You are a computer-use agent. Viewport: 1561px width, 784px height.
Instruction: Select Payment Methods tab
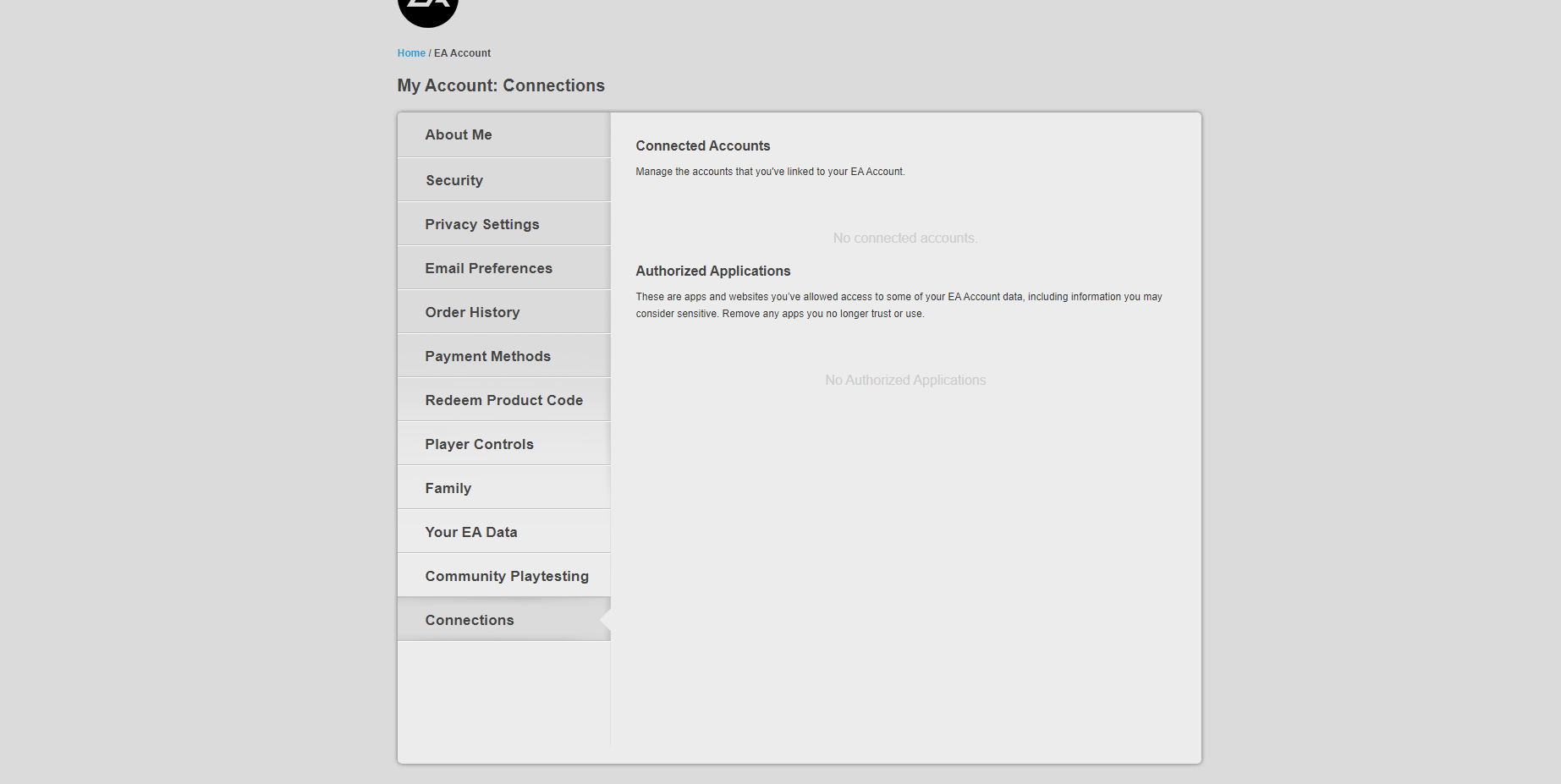504,356
